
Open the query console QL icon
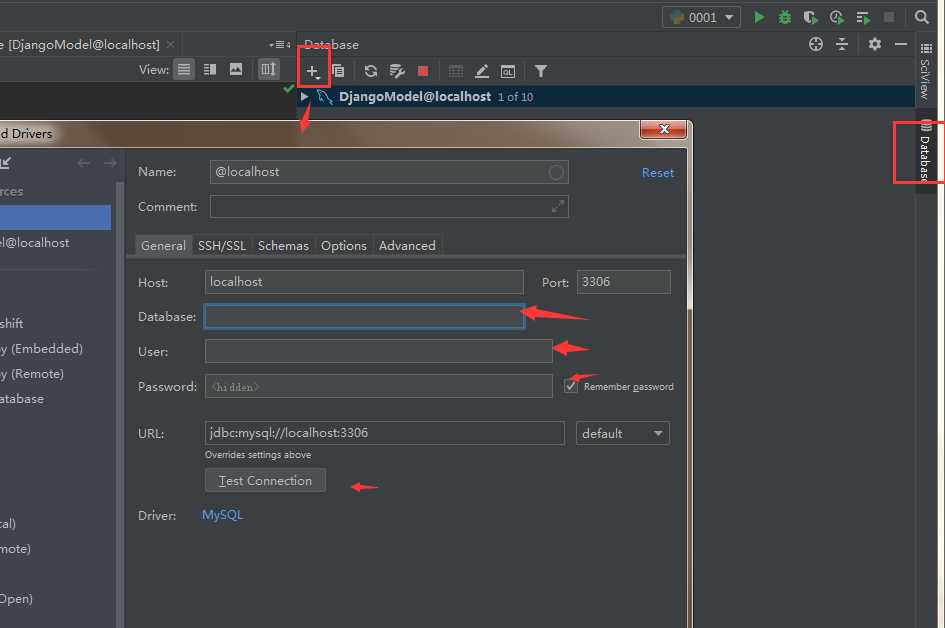coord(508,71)
